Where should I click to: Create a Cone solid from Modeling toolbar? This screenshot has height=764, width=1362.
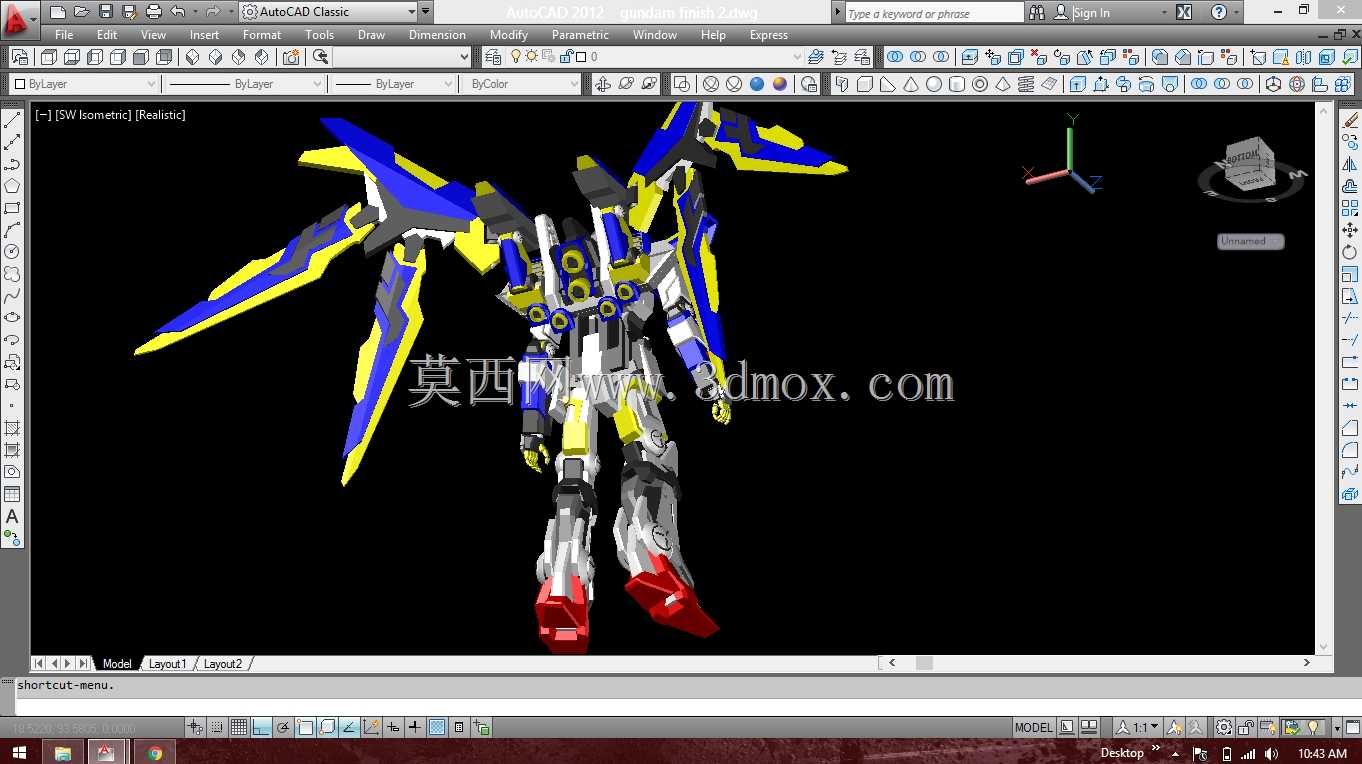pos(911,84)
